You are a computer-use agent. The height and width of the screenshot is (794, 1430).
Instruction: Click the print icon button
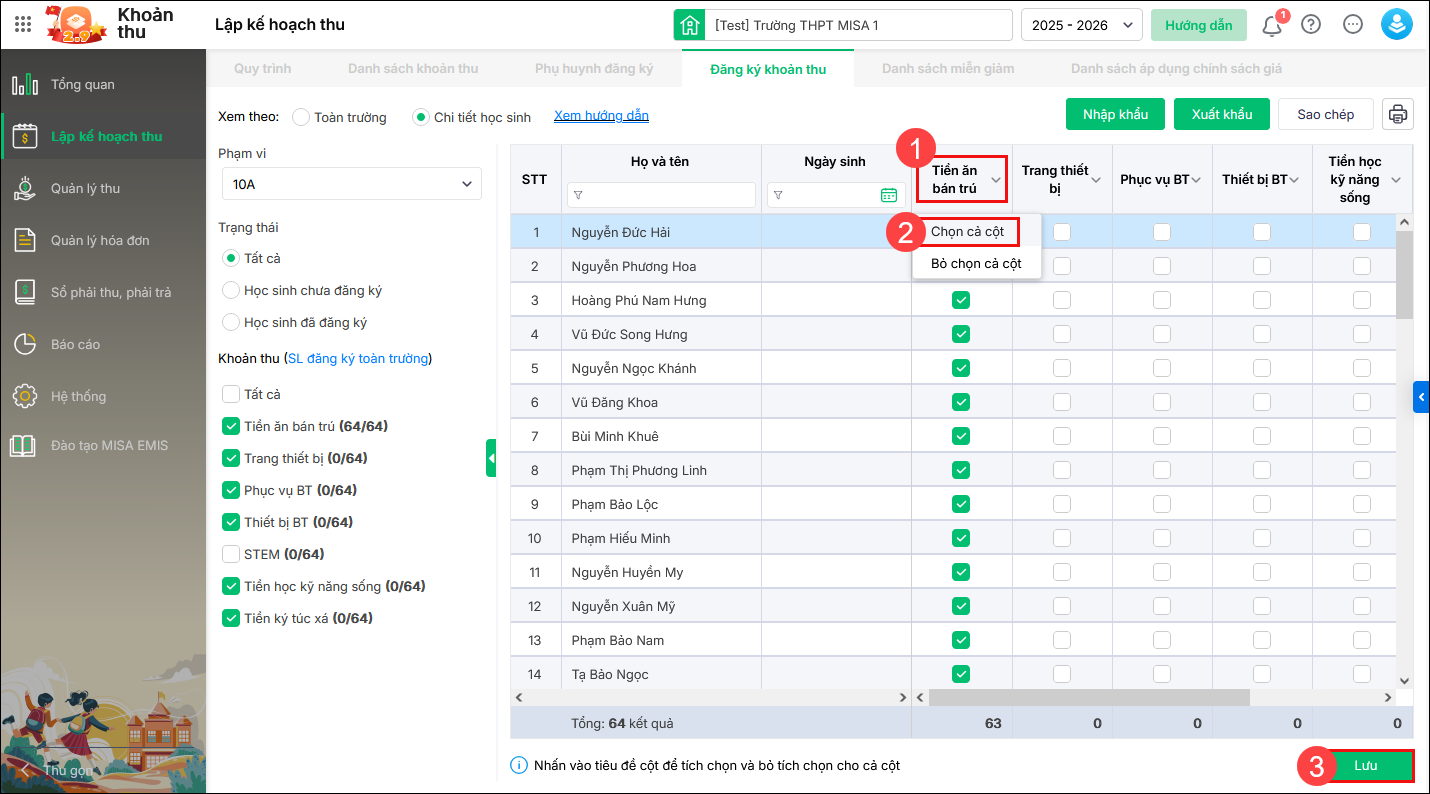pos(1397,114)
